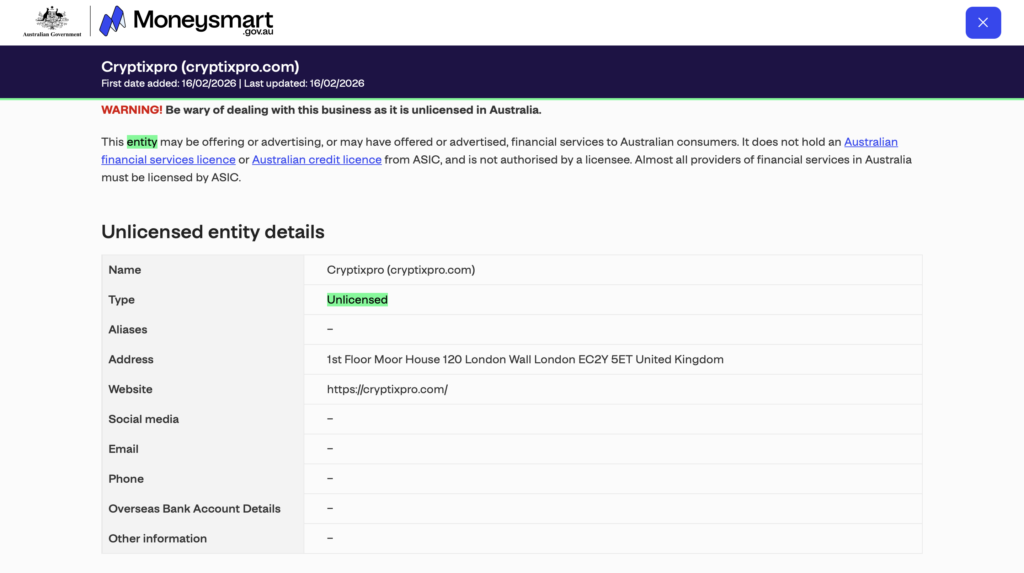Click the London Wall address value
The image size is (1024, 573).
point(525,359)
